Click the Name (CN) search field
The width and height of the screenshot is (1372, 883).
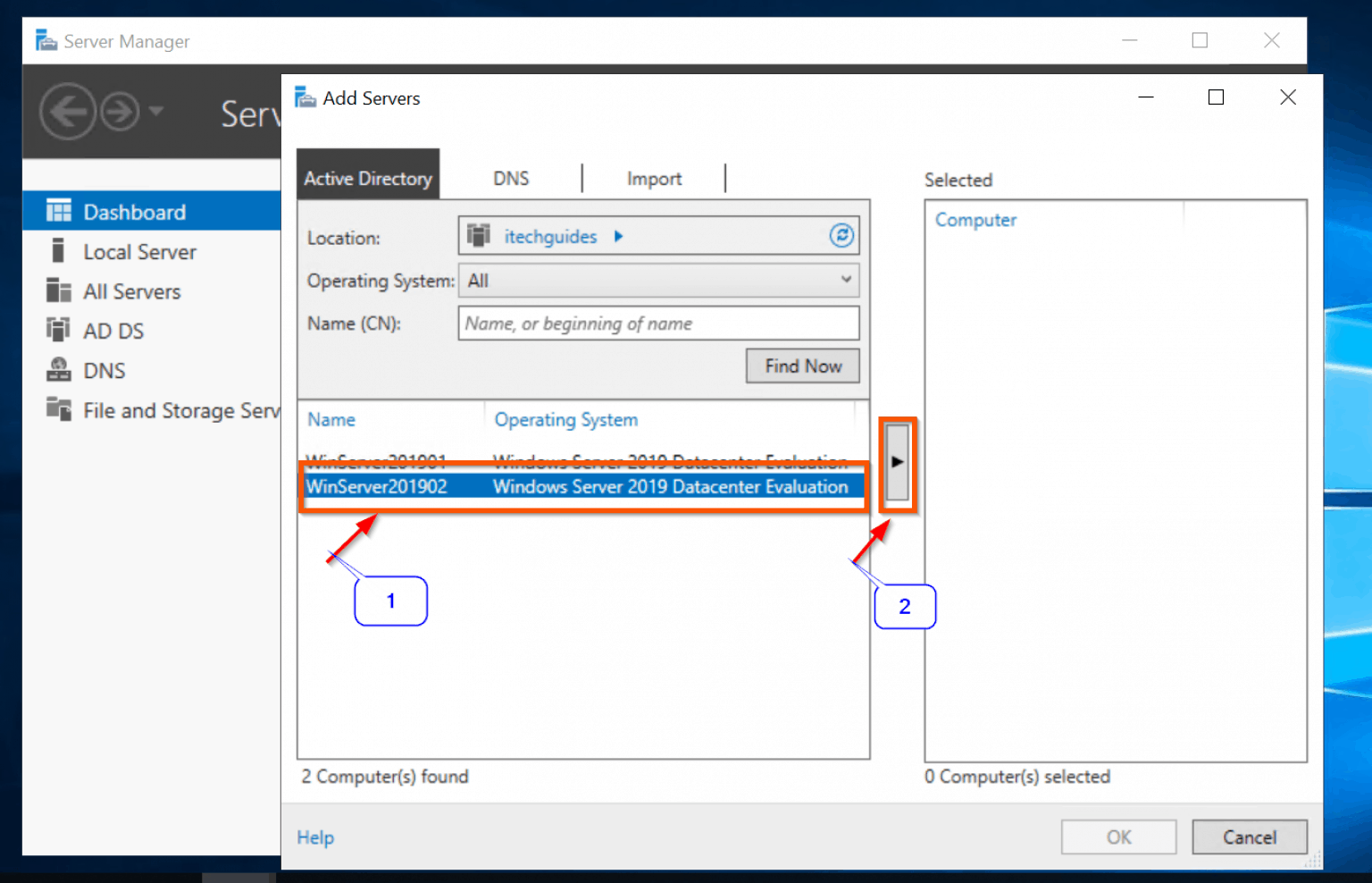click(658, 323)
